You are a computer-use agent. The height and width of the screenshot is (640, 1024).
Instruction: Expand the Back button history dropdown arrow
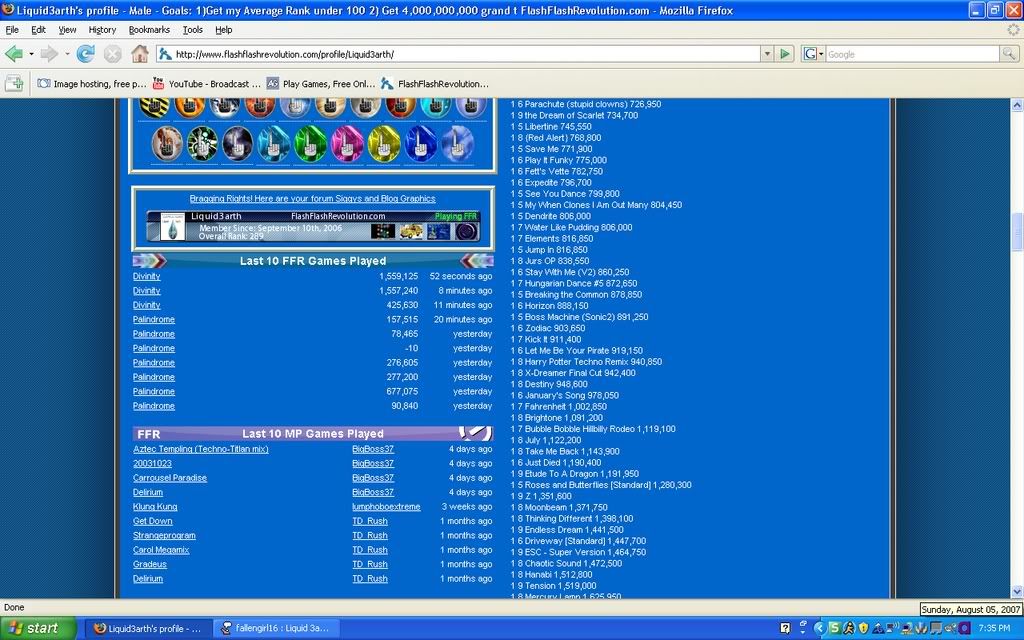tap(31, 54)
